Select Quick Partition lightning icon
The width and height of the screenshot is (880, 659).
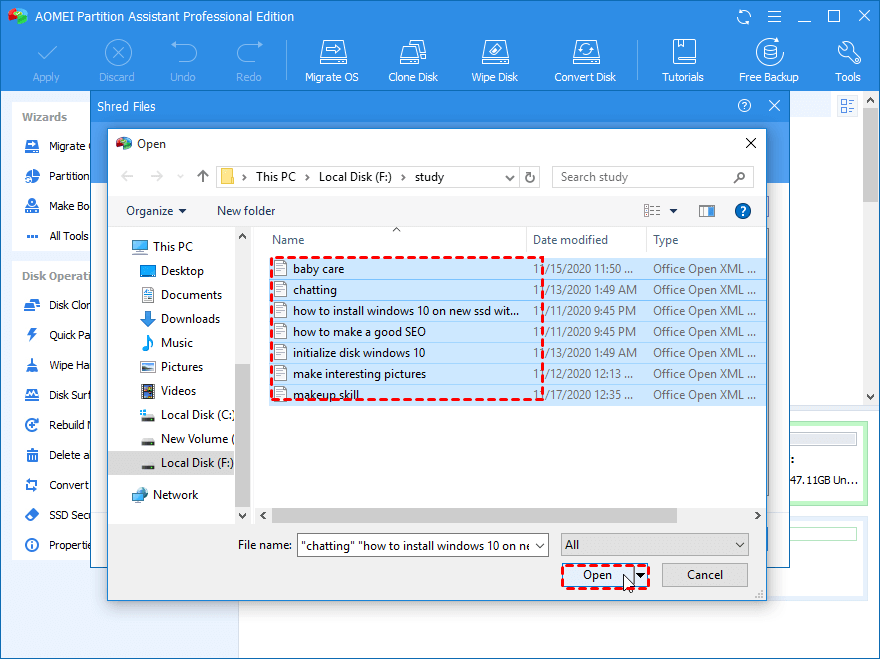[x=32, y=335]
